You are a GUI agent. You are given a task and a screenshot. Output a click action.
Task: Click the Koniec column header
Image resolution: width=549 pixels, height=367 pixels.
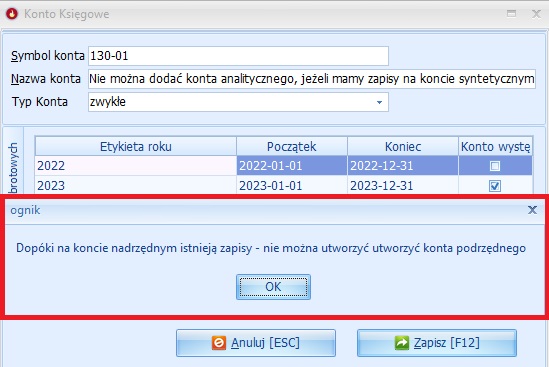(403, 146)
